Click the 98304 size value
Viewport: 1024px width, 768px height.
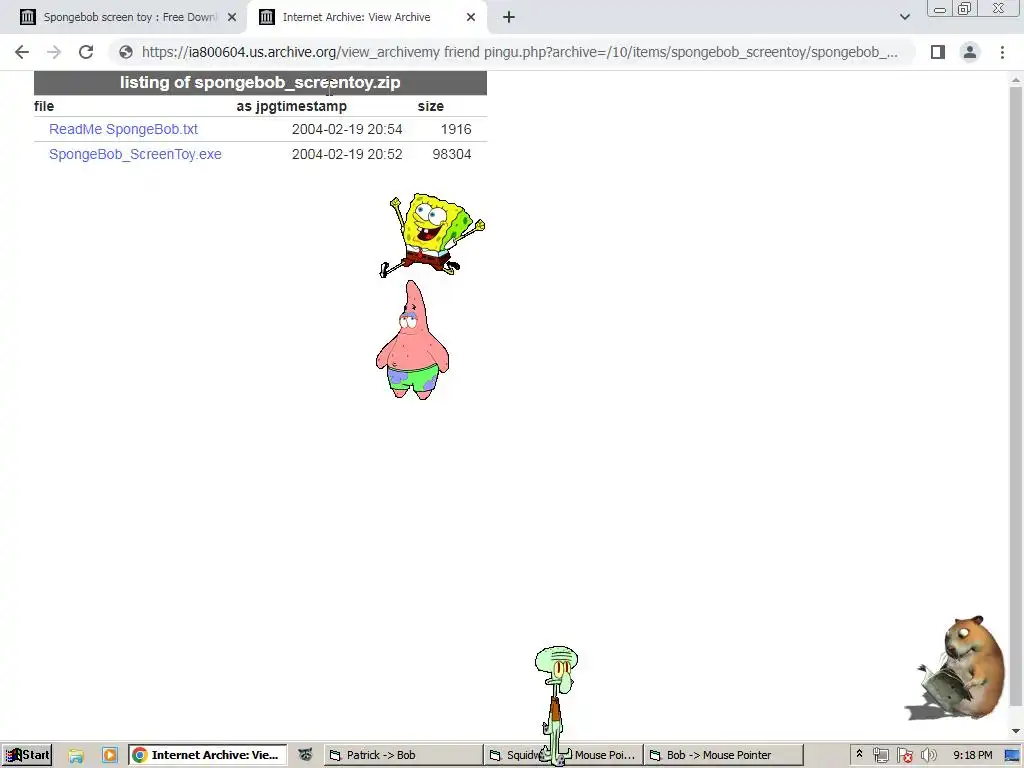click(x=452, y=154)
